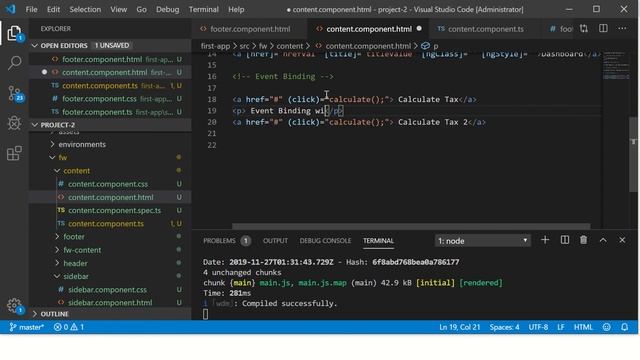
Task: Click the code minimap overview
Action: (616, 65)
